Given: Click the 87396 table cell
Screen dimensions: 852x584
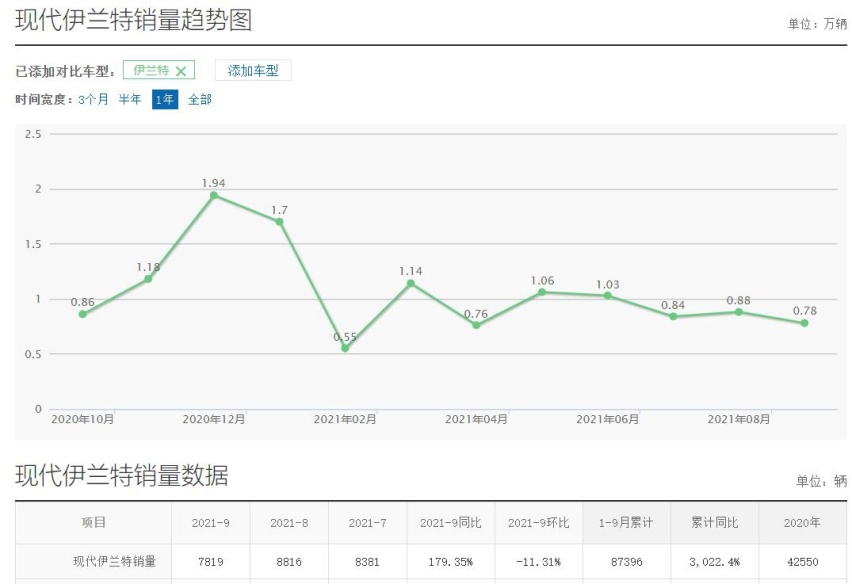Looking at the screenshot, I should [x=627, y=562].
